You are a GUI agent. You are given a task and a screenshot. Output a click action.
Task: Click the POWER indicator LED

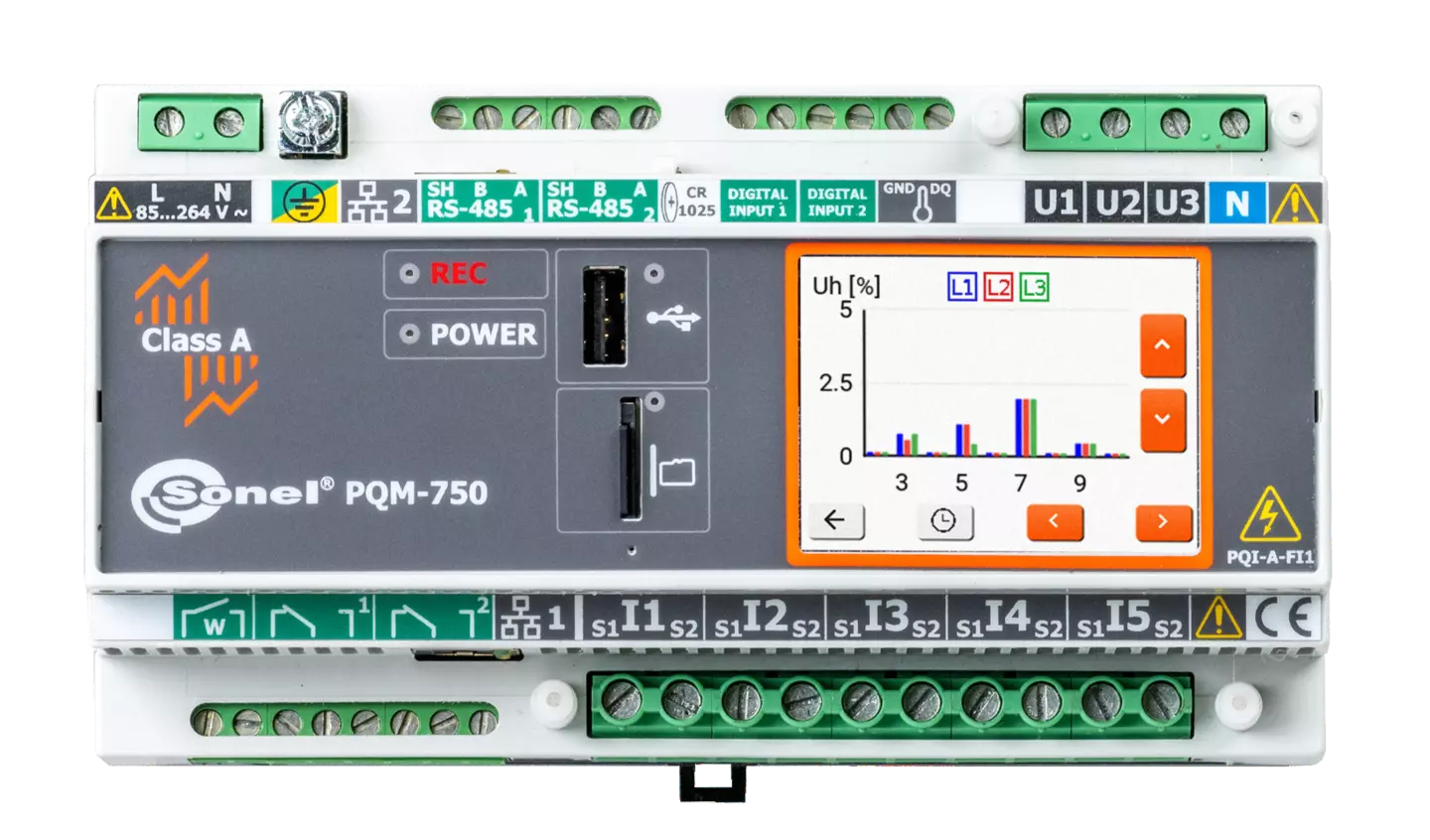pyautogui.click(x=409, y=335)
